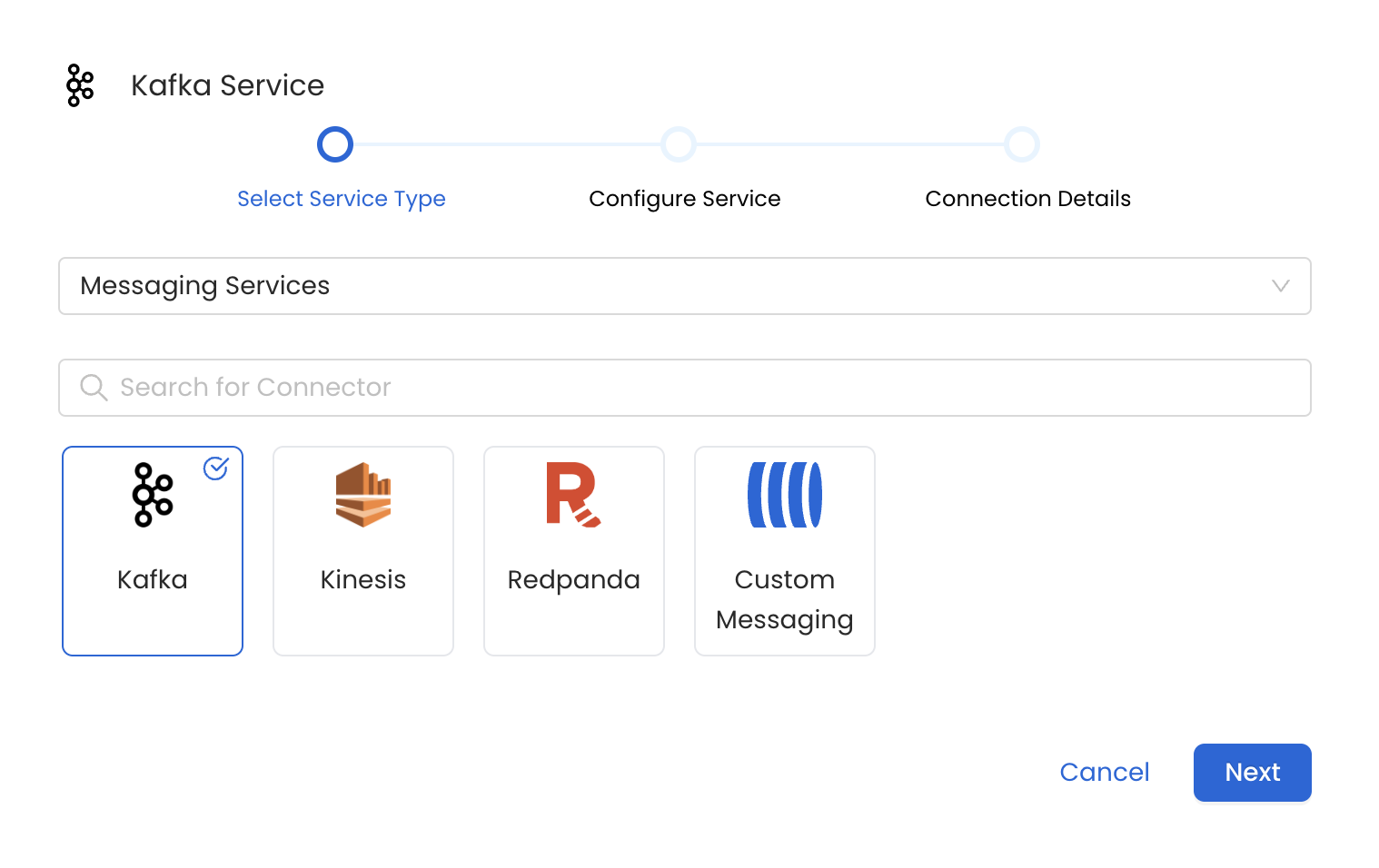Select the Select Service Type step circle

[335, 143]
